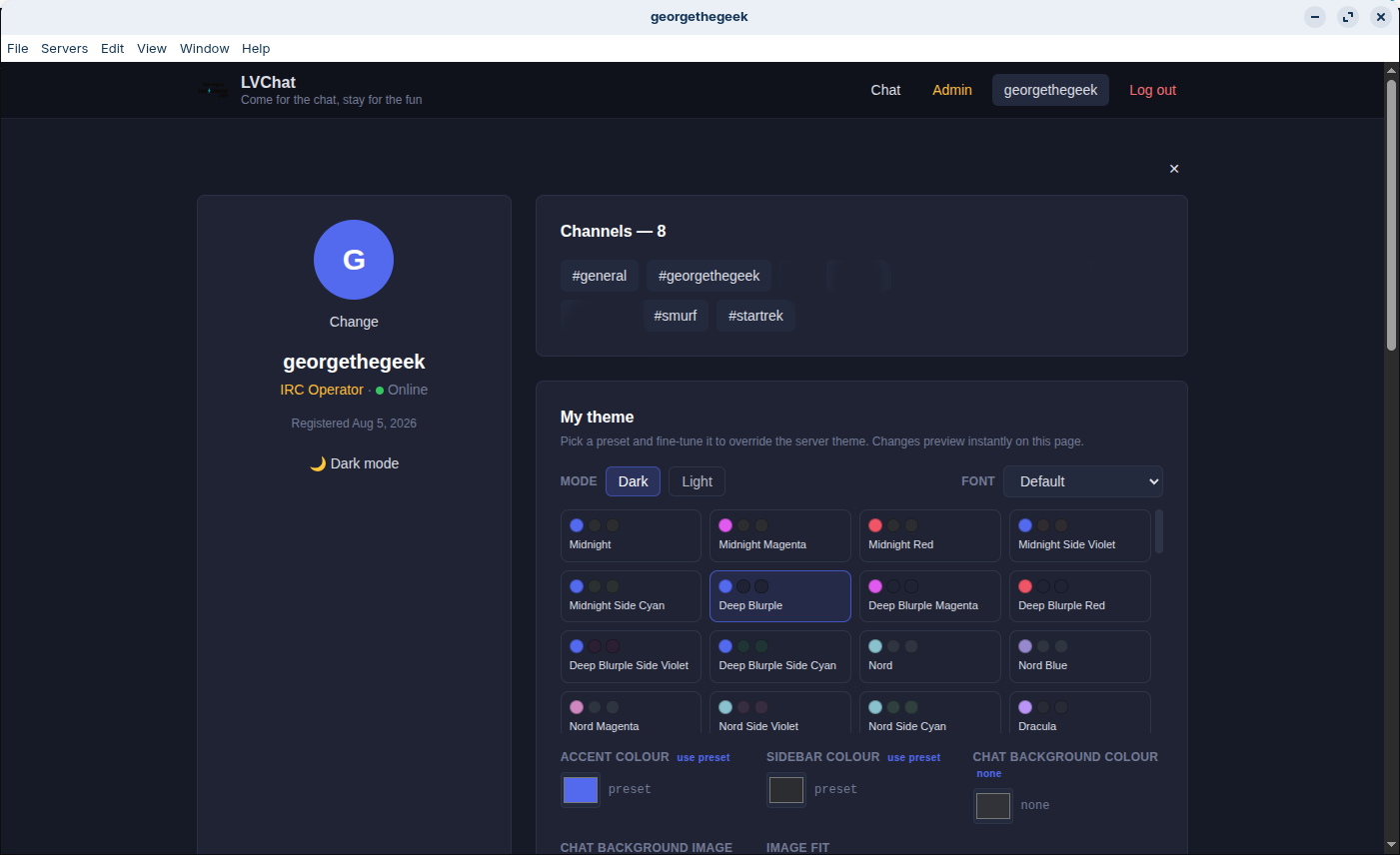
Task: Click 'use preset' next to Sidebar colour
Action: [913, 757]
